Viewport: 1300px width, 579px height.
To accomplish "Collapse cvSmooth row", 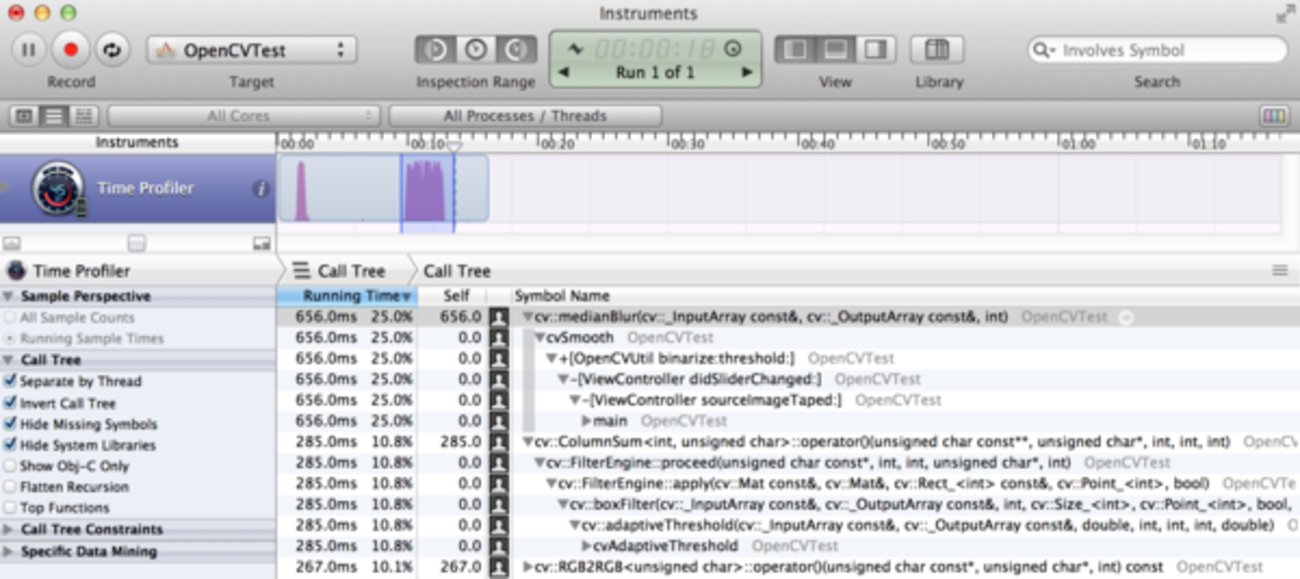I will (x=540, y=338).
